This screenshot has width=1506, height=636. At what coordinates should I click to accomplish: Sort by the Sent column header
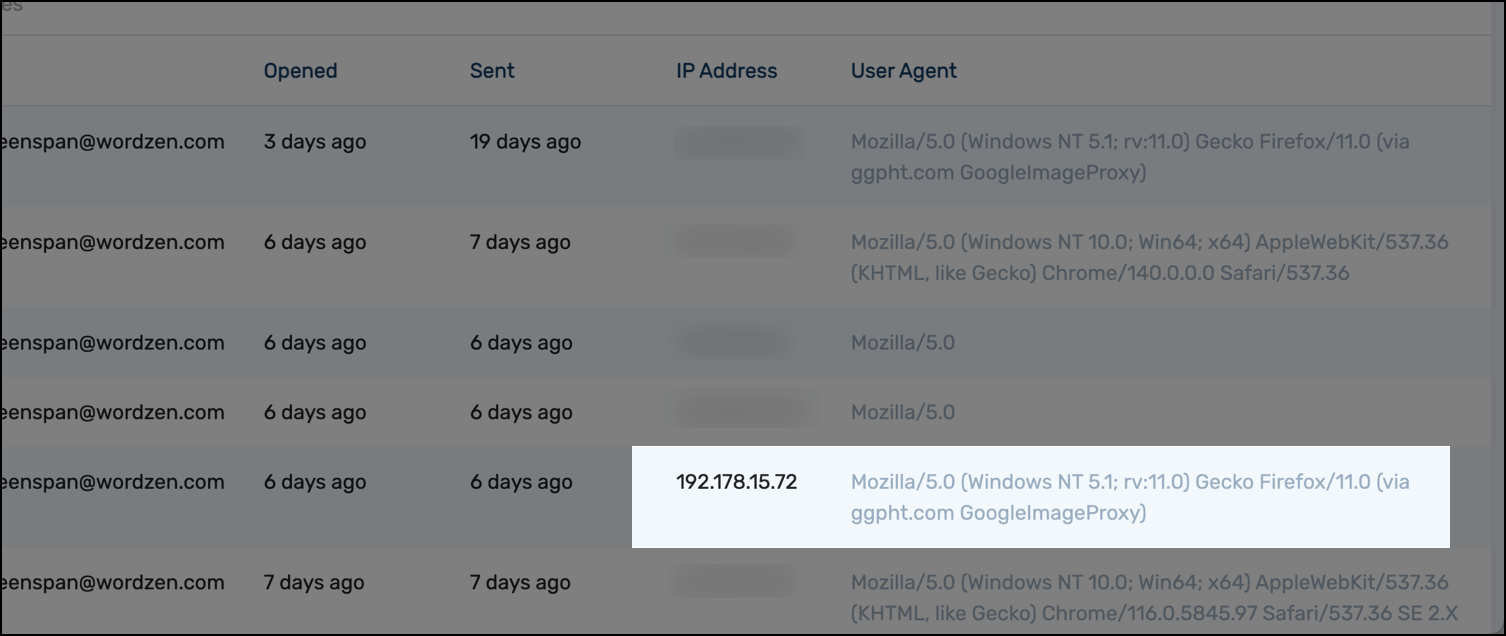pos(492,71)
